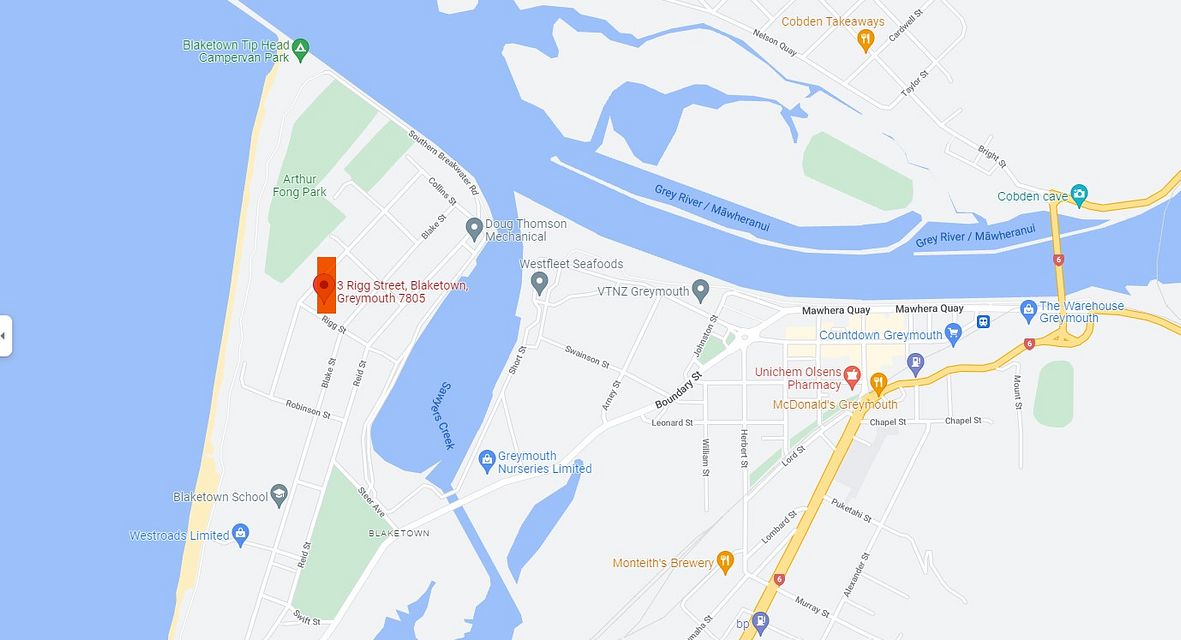Click the Westroads Limited shop marker

tap(240, 535)
